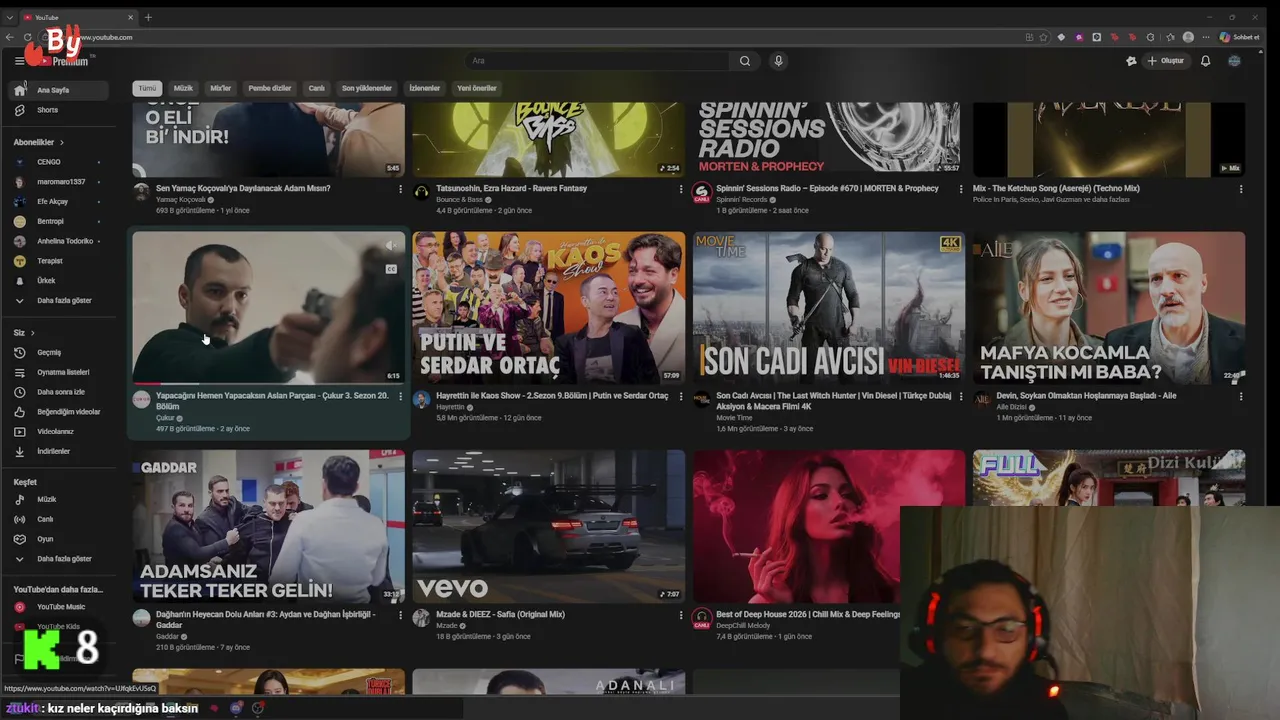The height and width of the screenshot is (720, 1280).
Task: Open the browser extensions puzzle icon
Action: tap(1150, 37)
